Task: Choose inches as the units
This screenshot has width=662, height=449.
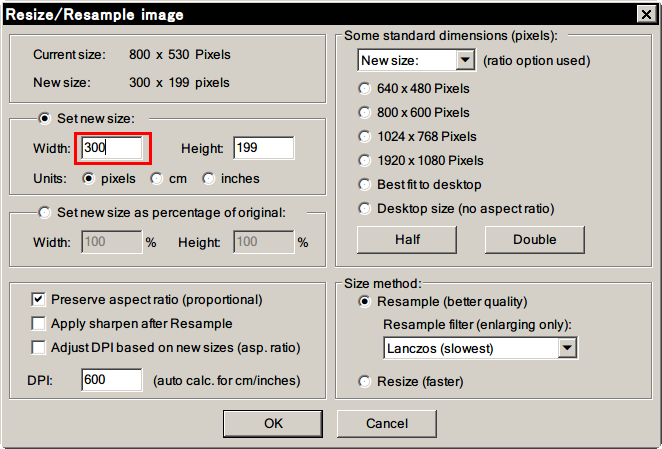Action: pyautogui.click(x=209, y=179)
